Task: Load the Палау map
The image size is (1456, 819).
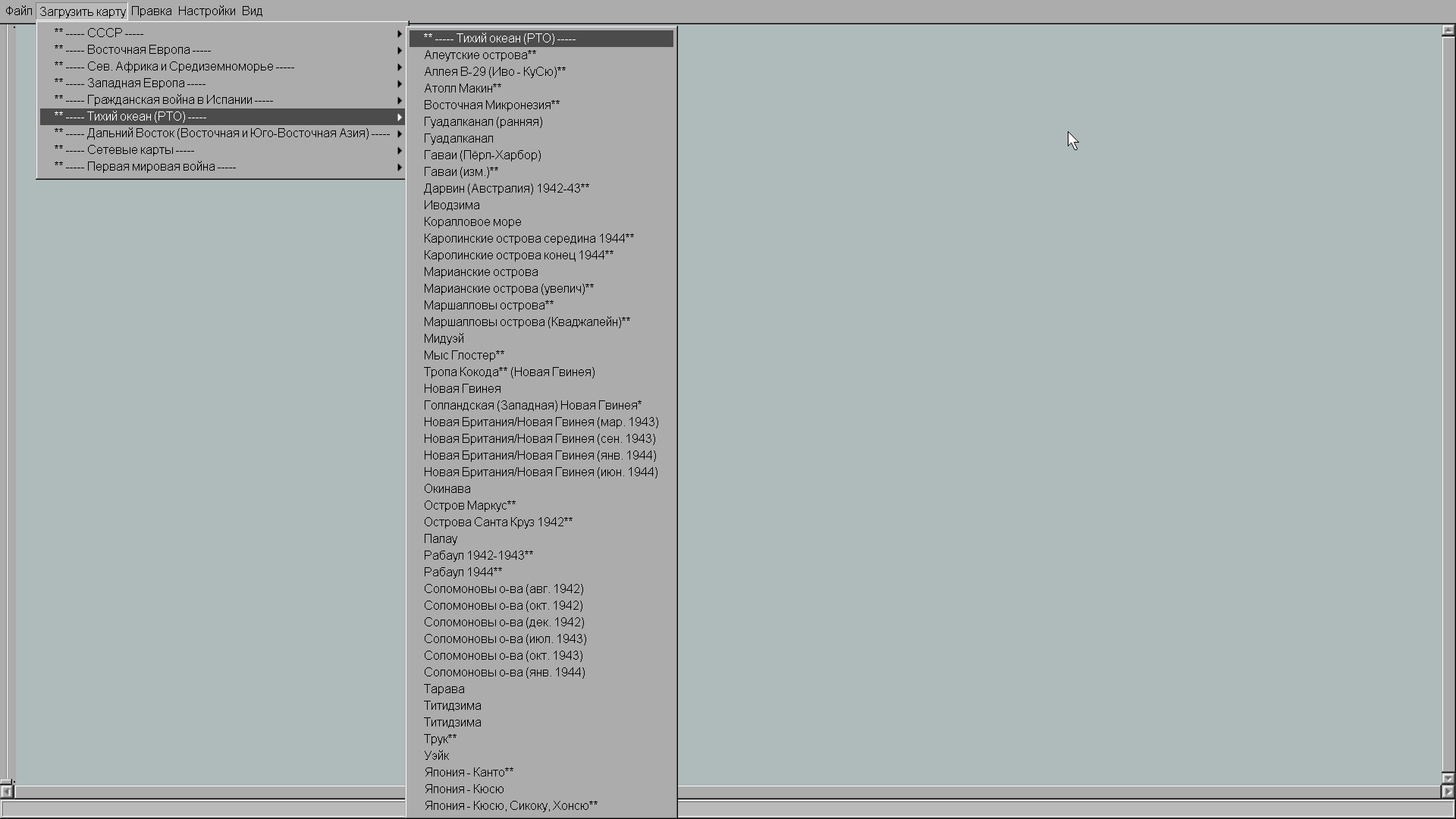Action: [x=541, y=539]
